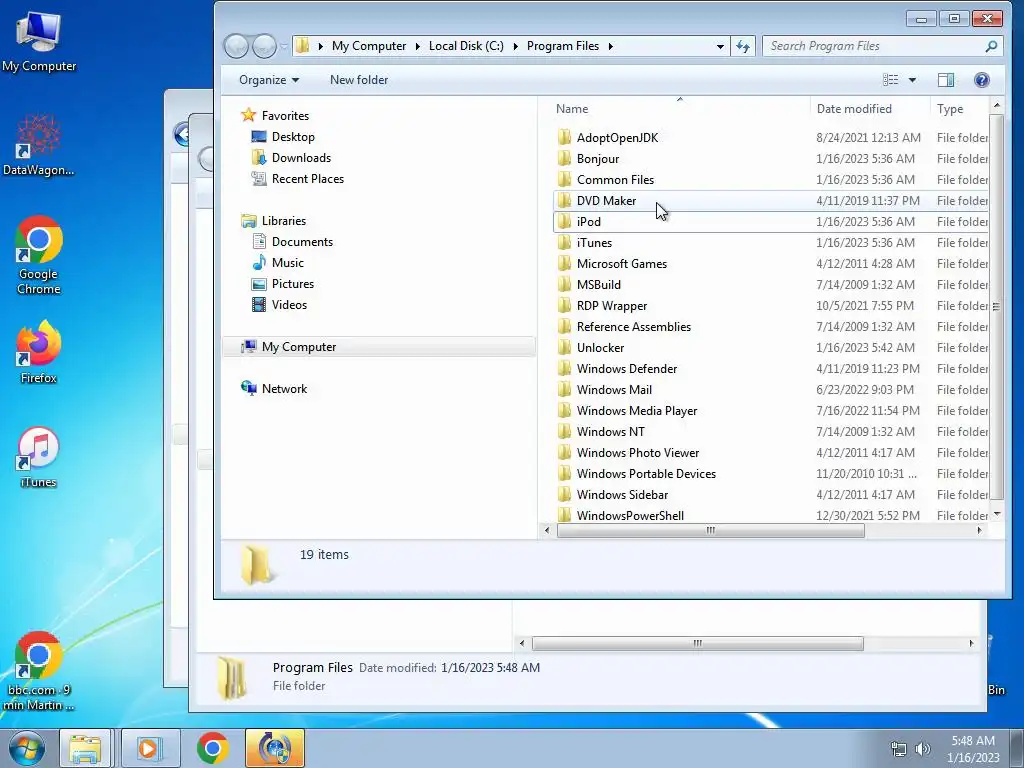Image resolution: width=1024 pixels, height=768 pixels.
Task: Click the volume speaker tray icon
Action: [x=923, y=749]
